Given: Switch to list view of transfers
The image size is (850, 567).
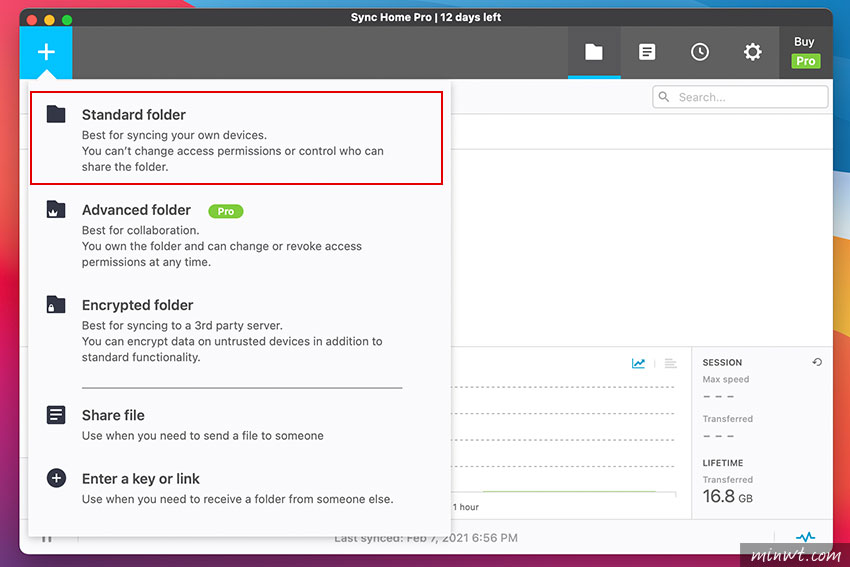Looking at the screenshot, I should [671, 363].
